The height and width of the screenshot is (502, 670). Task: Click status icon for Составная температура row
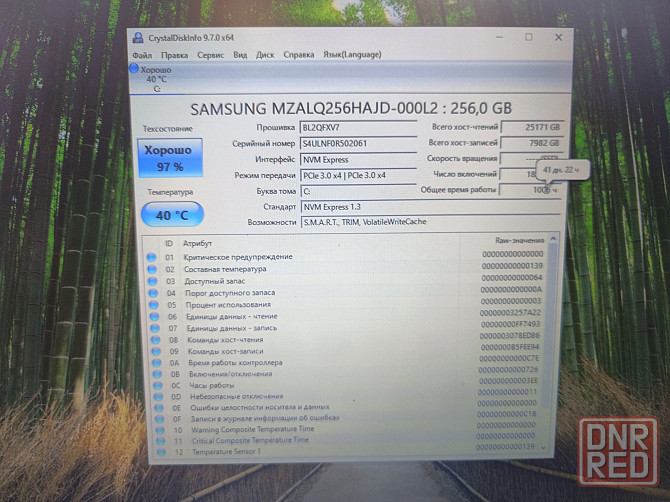pos(152,269)
